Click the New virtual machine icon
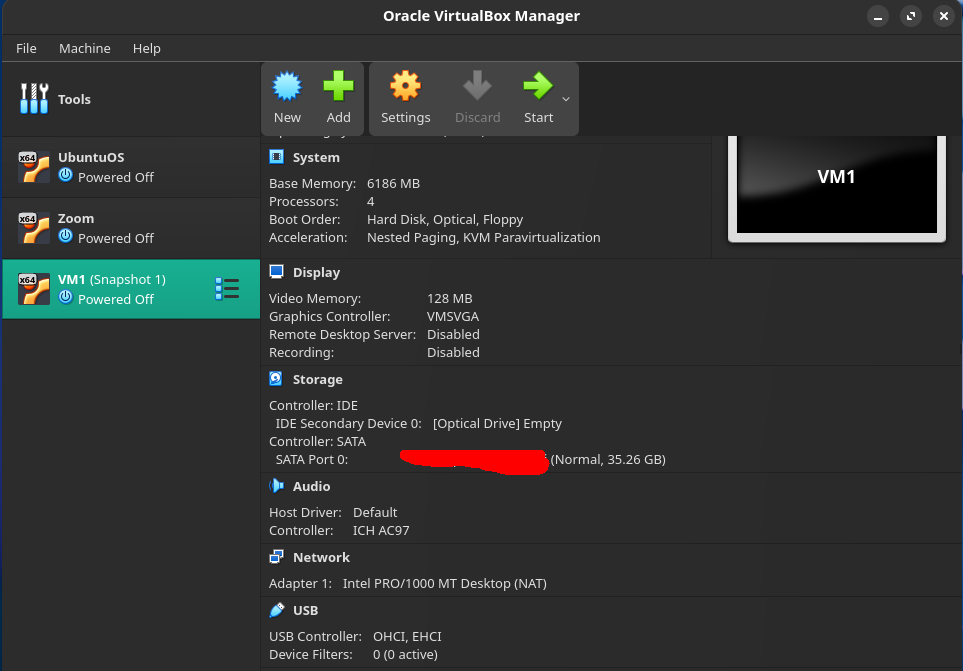963x671 pixels. [287, 87]
